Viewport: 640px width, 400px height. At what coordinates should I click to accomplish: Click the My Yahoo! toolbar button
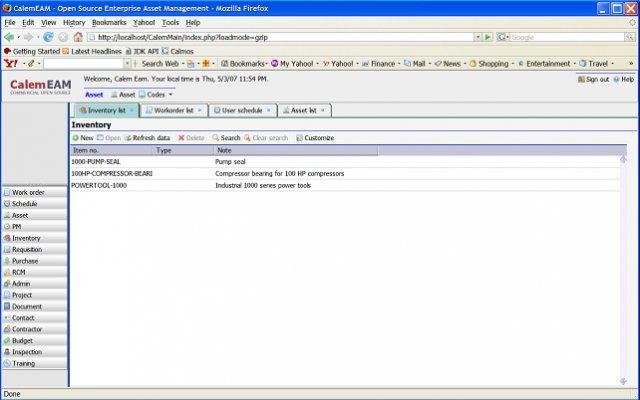[x=293, y=64]
